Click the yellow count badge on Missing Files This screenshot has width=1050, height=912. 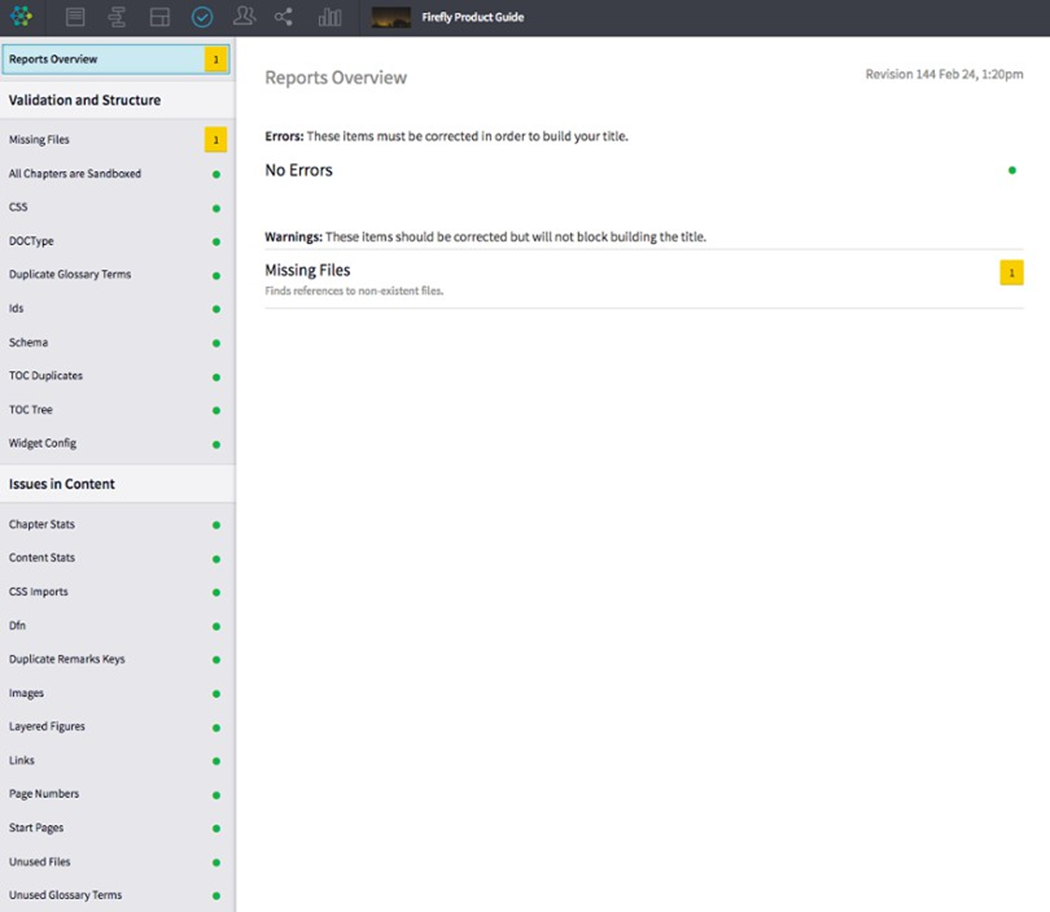tap(214, 140)
